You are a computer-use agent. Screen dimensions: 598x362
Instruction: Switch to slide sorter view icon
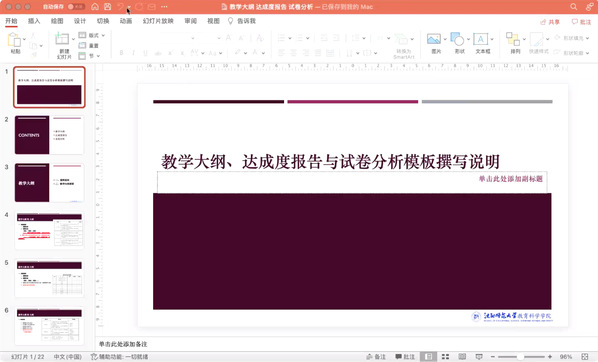point(445,357)
